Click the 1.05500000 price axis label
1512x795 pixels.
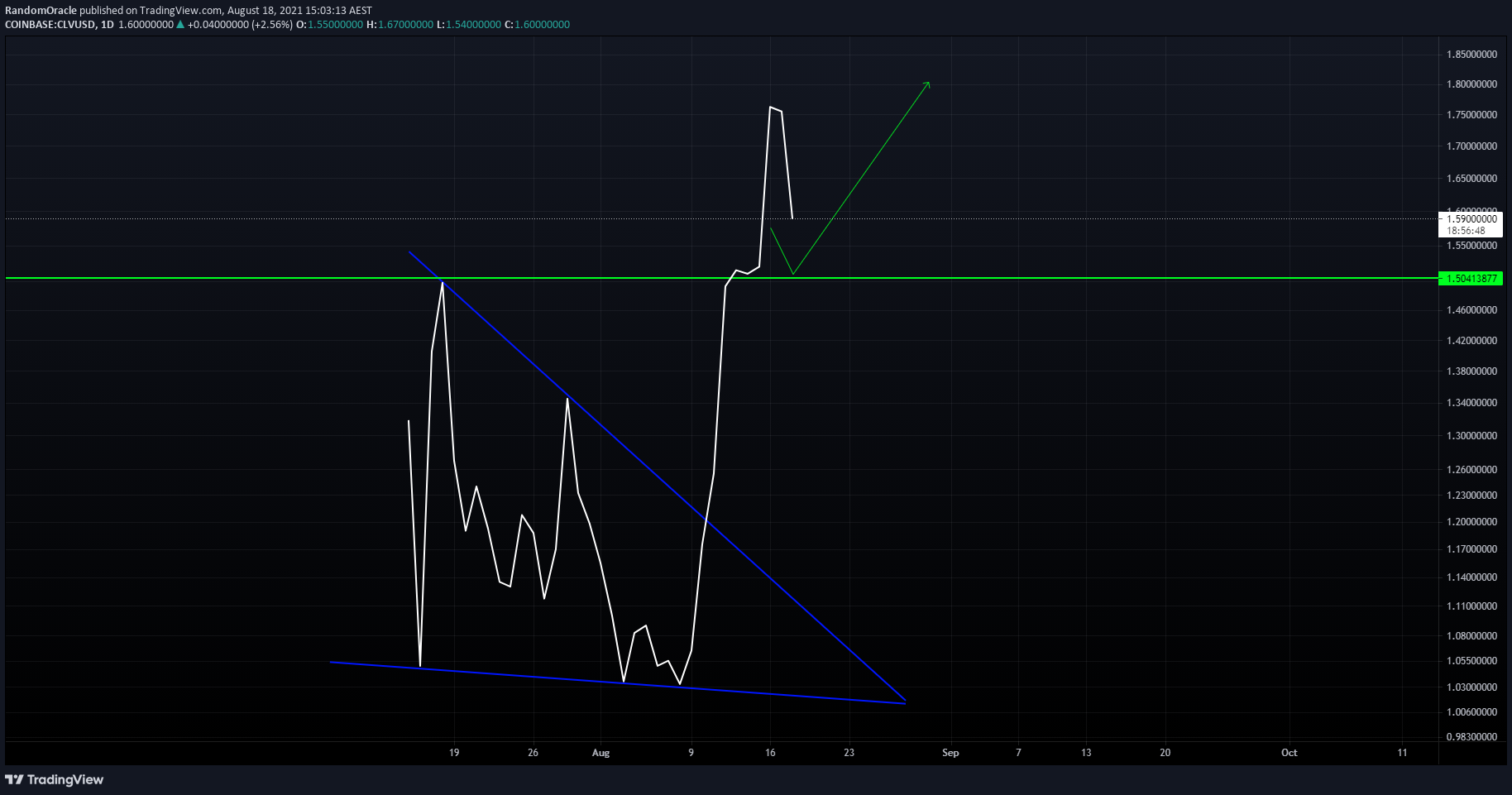(1471, 661)
